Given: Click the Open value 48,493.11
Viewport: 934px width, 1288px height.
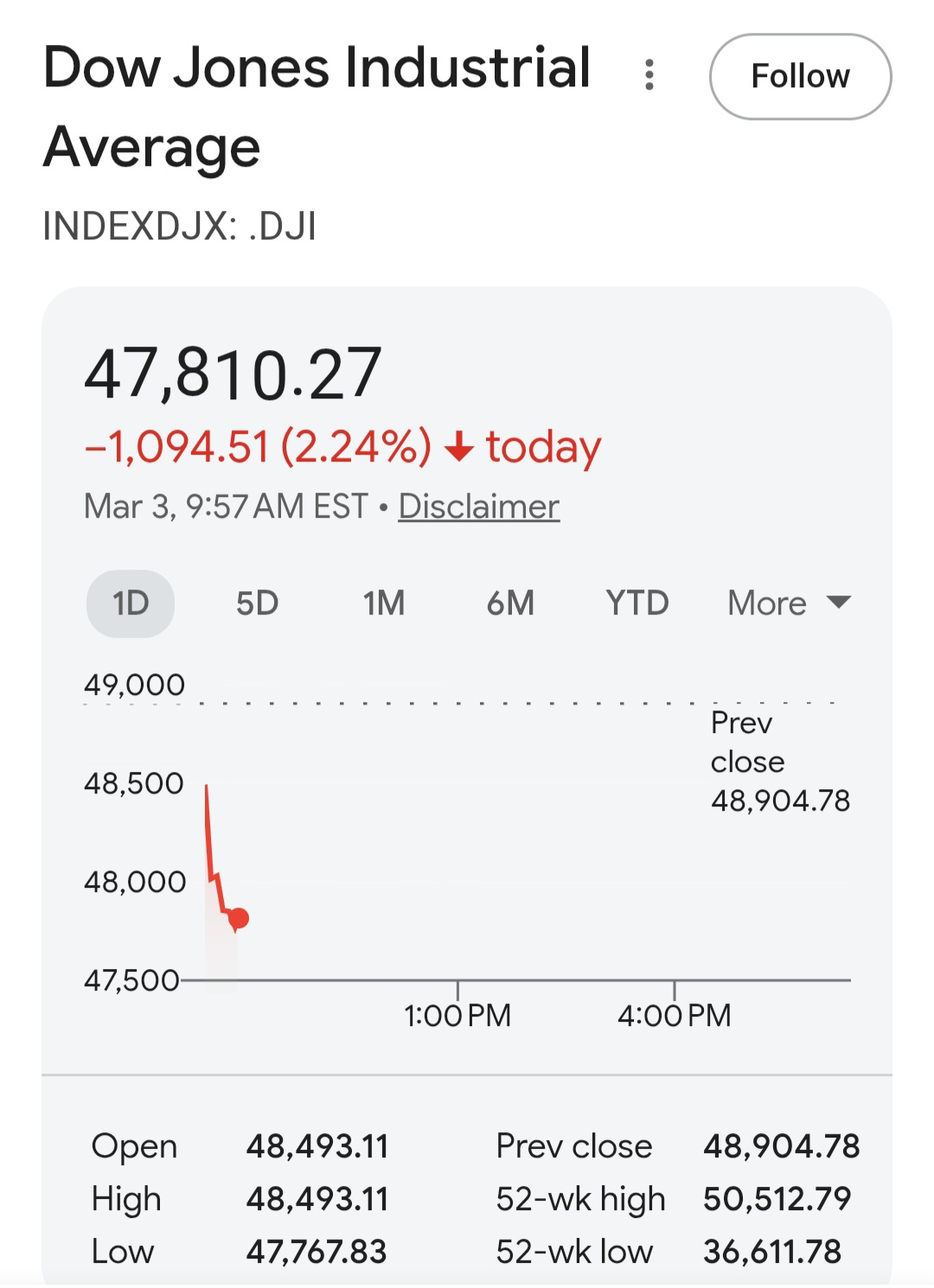Looking at the screenshot, I should coord(317,1146).
